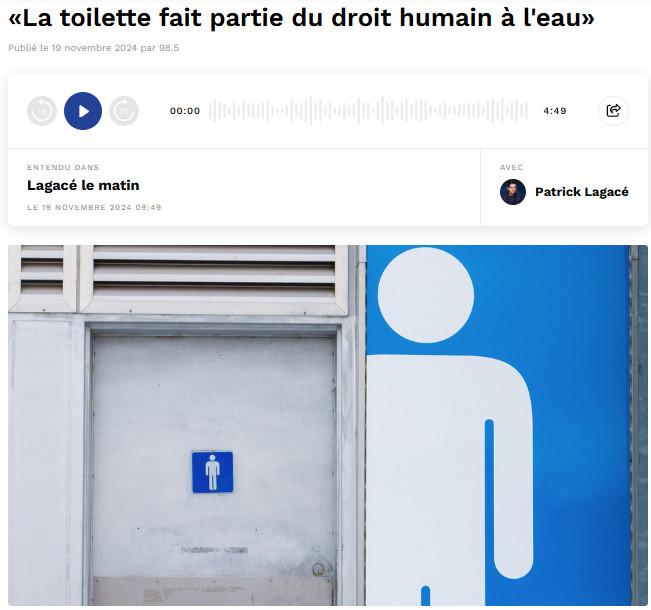The width and height of the screenshot is (651, 610).
Task: Click Patrick Lagacé's avatar photo
Action: click(513, 192)
